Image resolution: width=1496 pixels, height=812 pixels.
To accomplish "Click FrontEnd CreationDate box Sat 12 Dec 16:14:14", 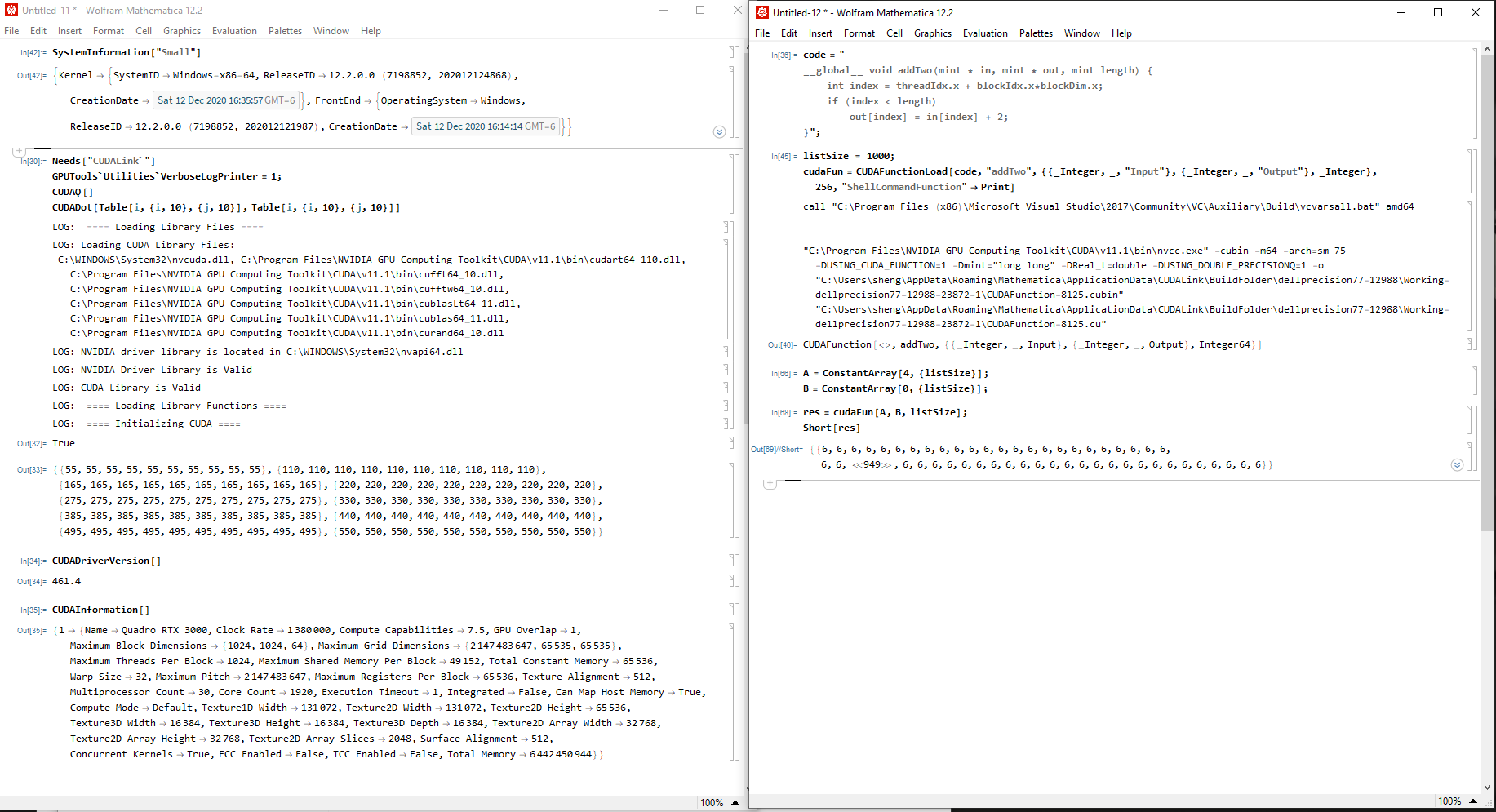I will click(x=486, y=126).
